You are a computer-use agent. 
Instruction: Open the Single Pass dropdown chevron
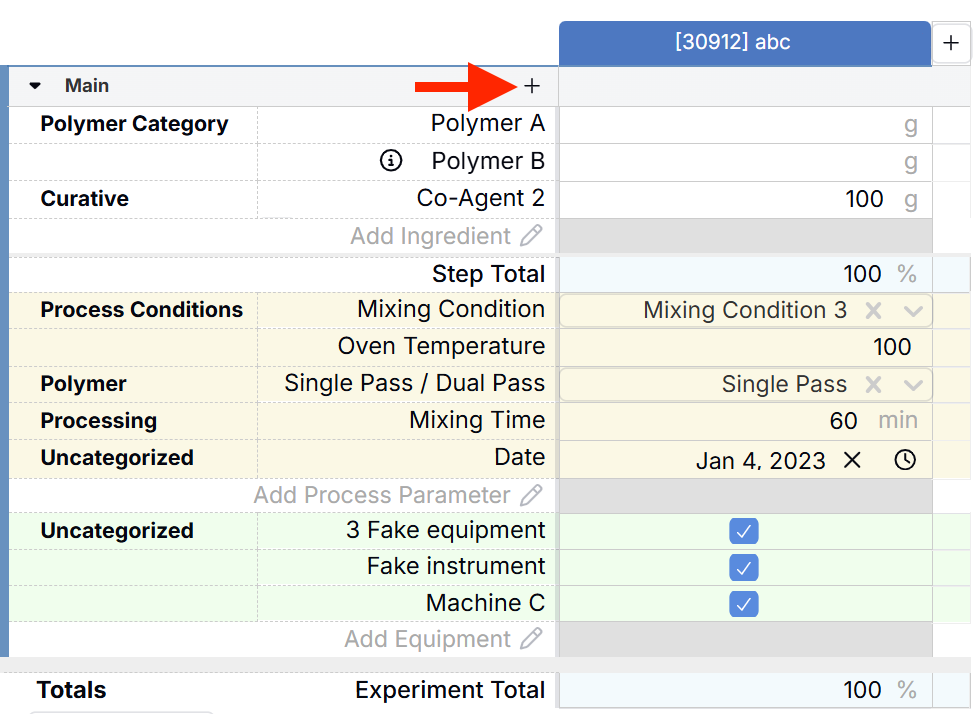coord(913,384)
